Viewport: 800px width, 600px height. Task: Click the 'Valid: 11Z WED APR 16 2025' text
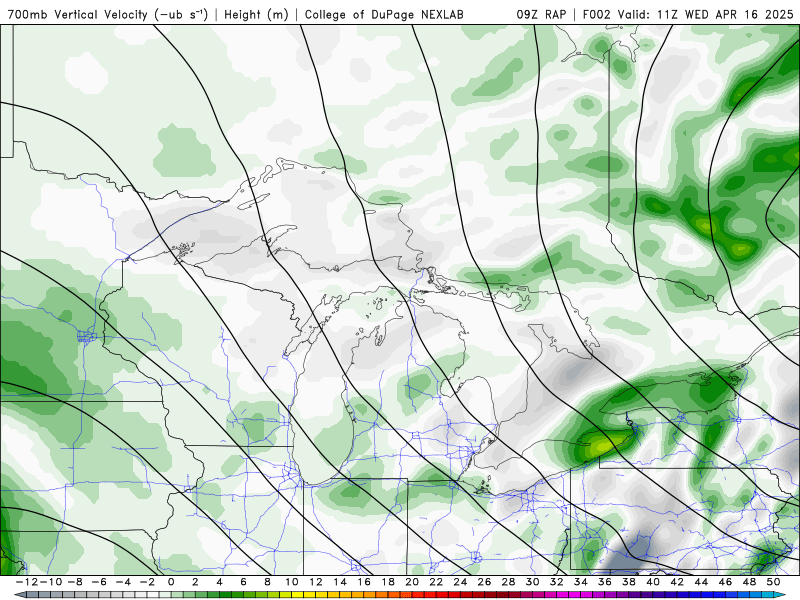[706, 14]
